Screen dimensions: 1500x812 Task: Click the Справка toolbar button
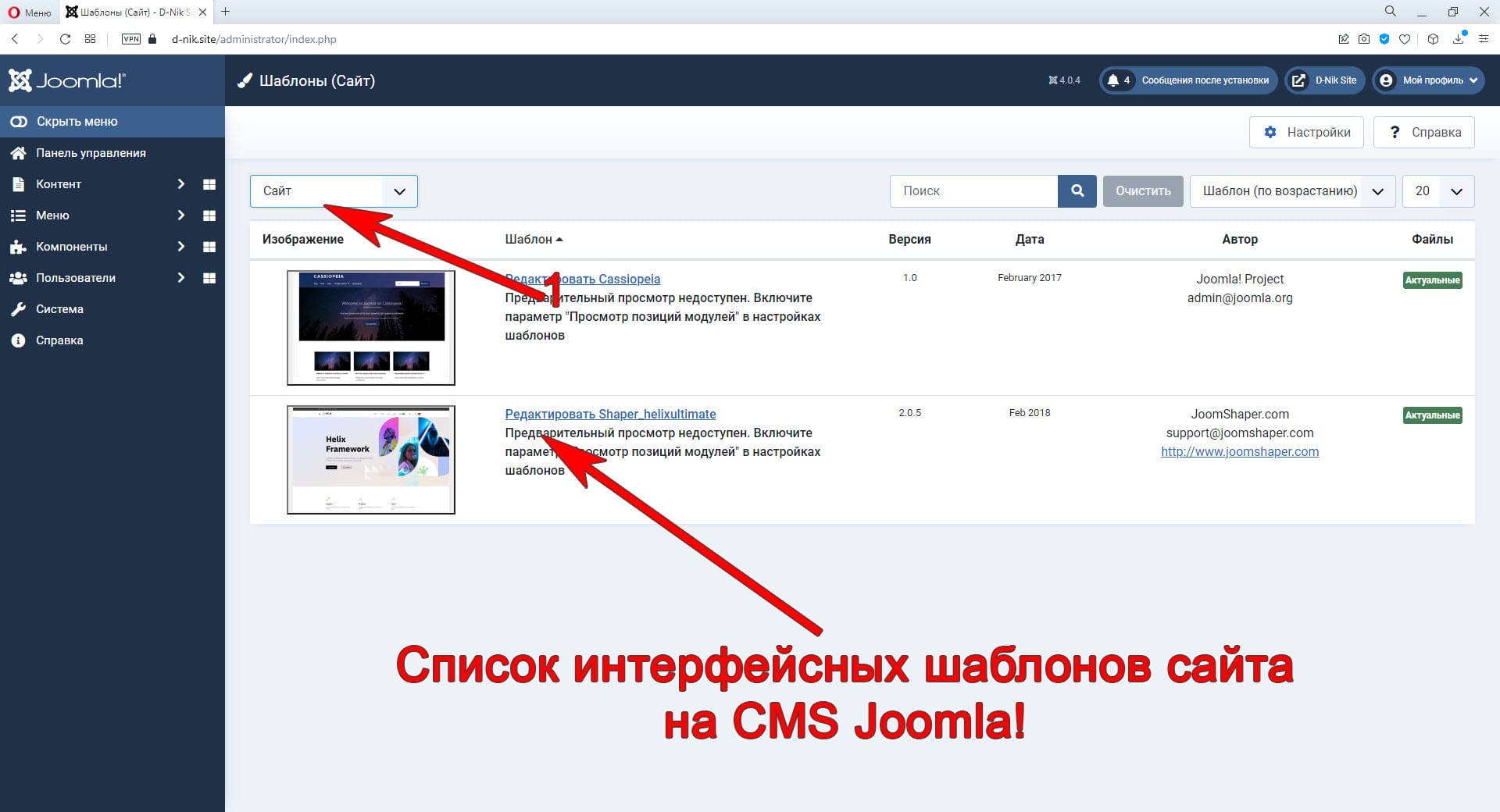tap(1424, 133)
